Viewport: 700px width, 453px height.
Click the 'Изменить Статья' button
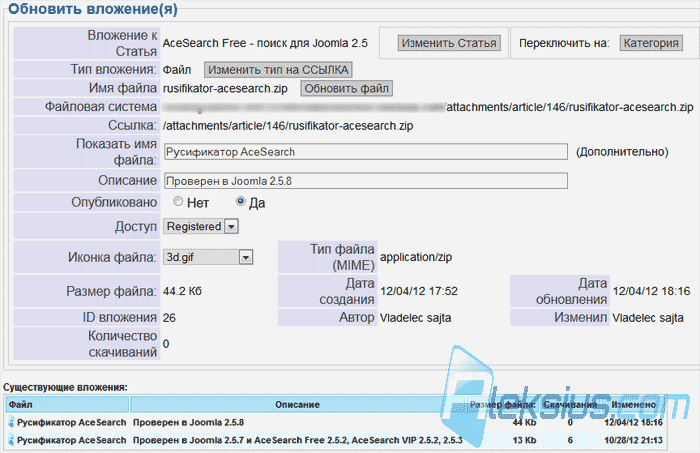[x=449, y=43]
